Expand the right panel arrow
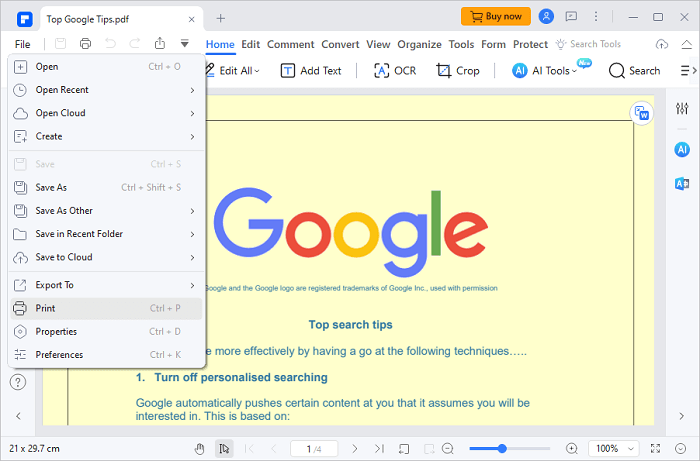This screenshot has height=461, width=700. 682,416
